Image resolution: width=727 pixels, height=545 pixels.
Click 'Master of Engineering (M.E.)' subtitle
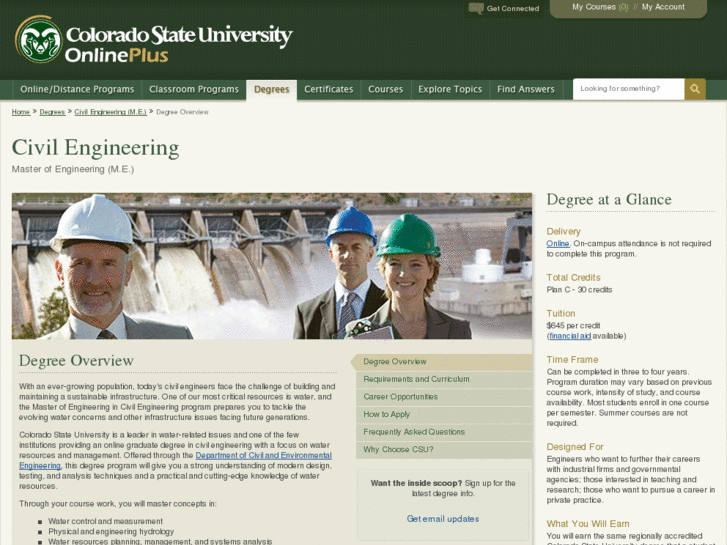(73, 169)
